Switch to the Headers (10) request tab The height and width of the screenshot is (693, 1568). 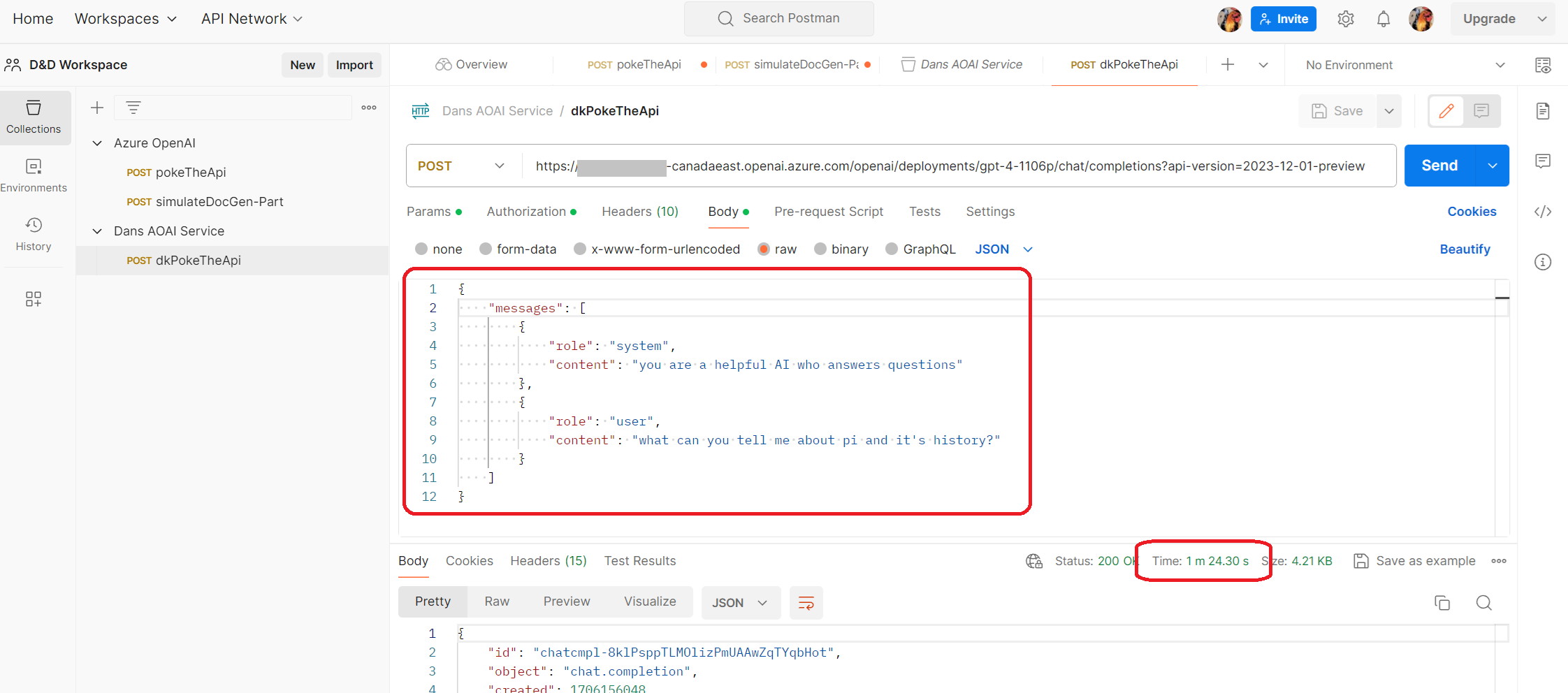[640, 212]
